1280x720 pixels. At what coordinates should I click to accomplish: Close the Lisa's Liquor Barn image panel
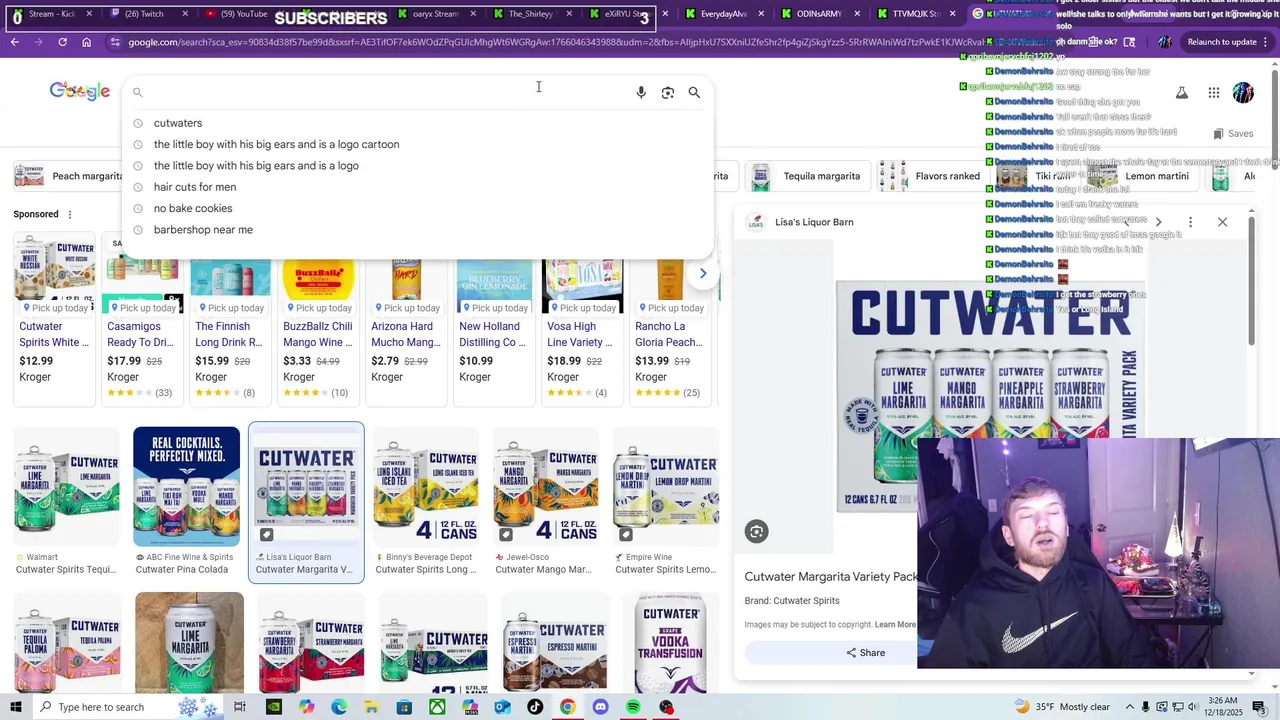(x=1222, y=222)
